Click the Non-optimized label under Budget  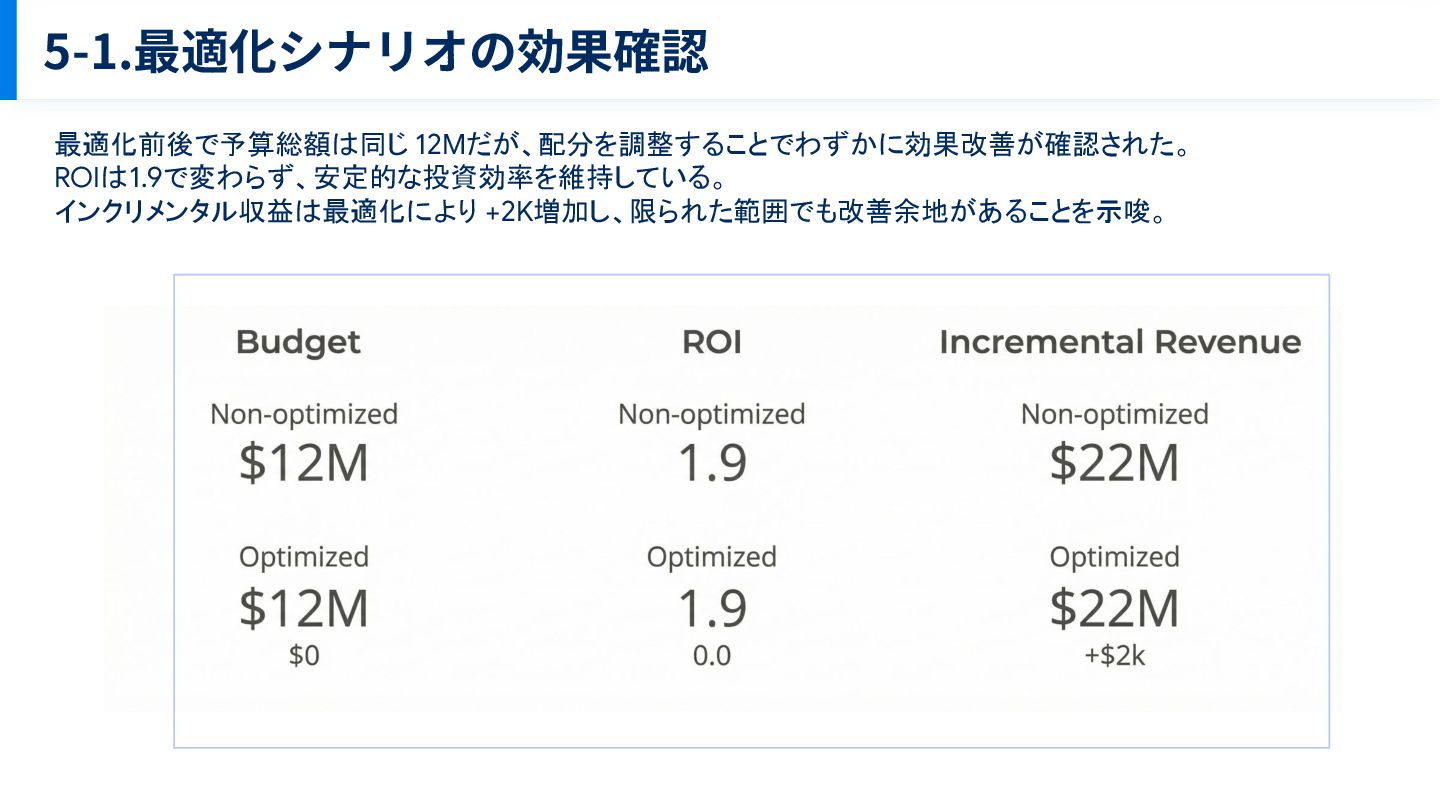point(304,414)
